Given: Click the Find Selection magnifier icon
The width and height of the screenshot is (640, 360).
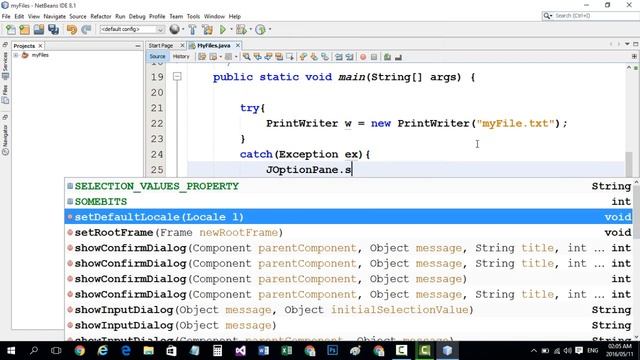Looking at the screenshot, I should coord(247,57).
